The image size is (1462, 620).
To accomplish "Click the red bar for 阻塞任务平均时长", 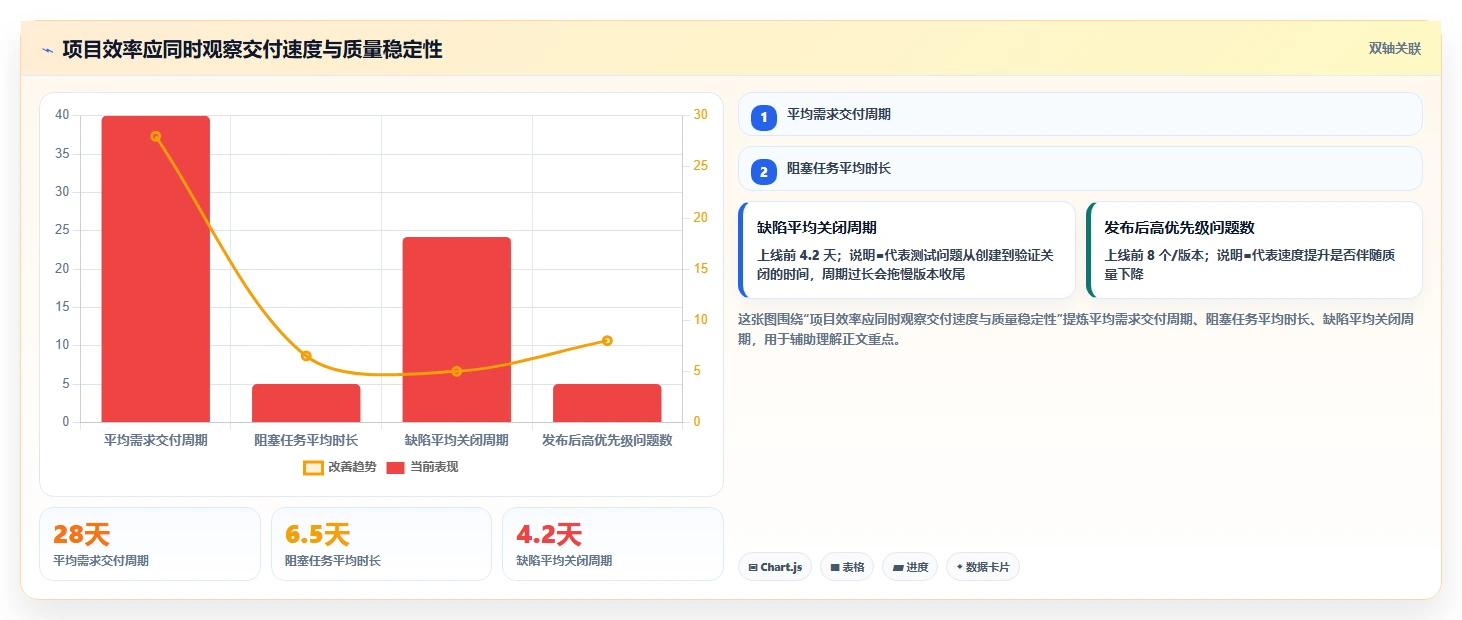I will (306, 403).
